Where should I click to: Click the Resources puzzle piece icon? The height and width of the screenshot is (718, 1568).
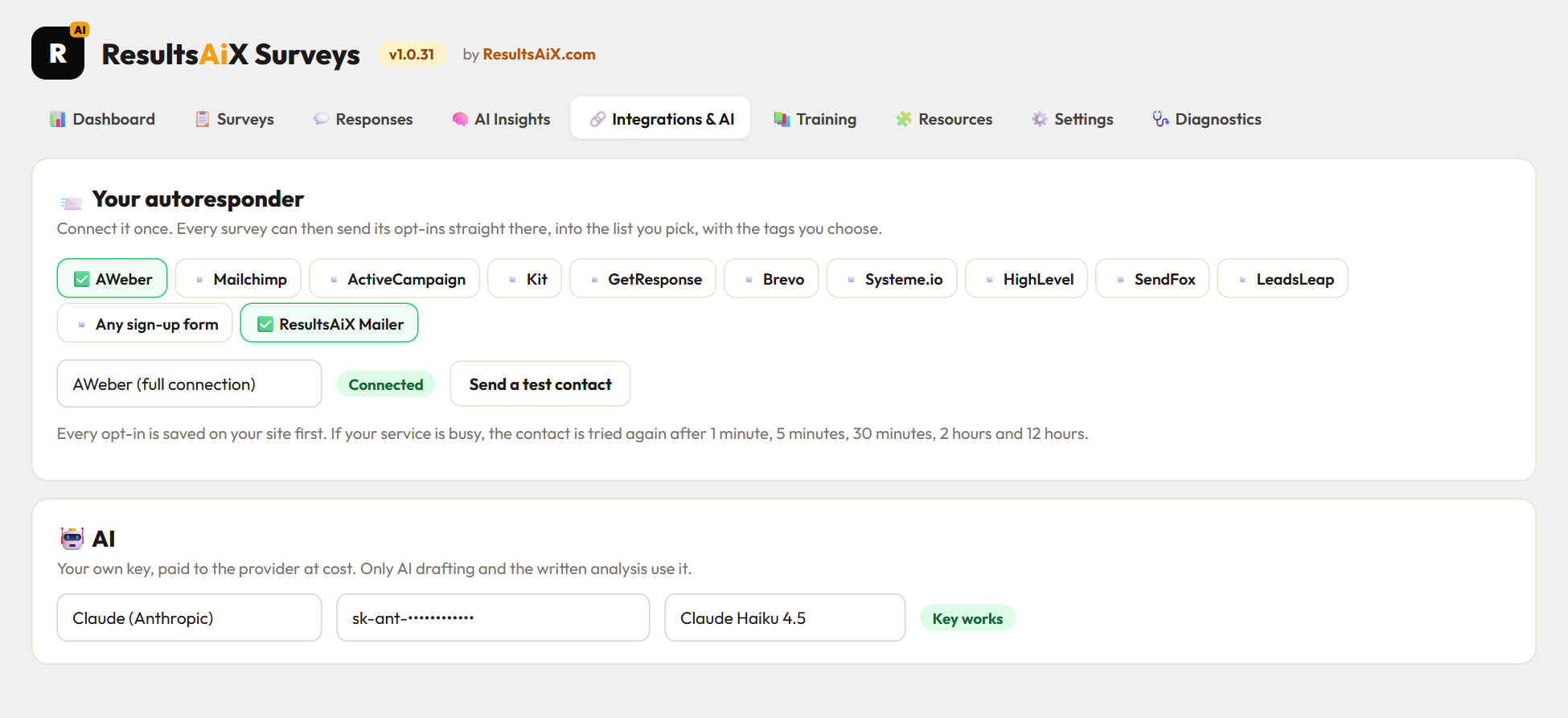pos(904,119)
